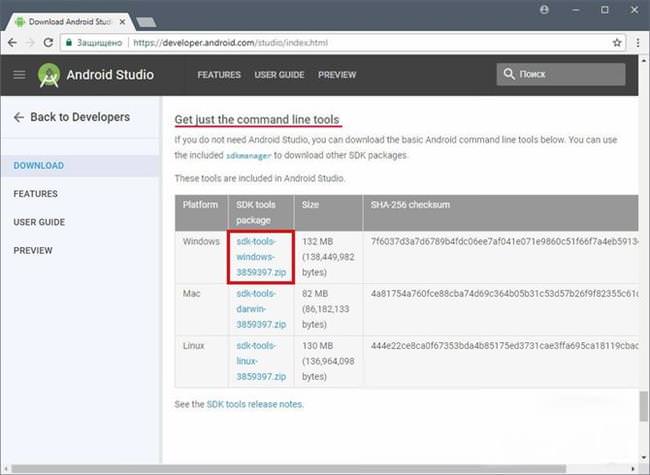
Task: Click the scrollbar up arrow
Action: pos(644,60)
